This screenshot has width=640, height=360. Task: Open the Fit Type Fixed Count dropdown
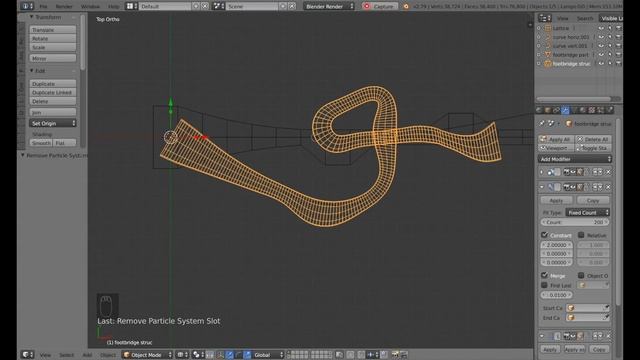click(x=587, y=213)
